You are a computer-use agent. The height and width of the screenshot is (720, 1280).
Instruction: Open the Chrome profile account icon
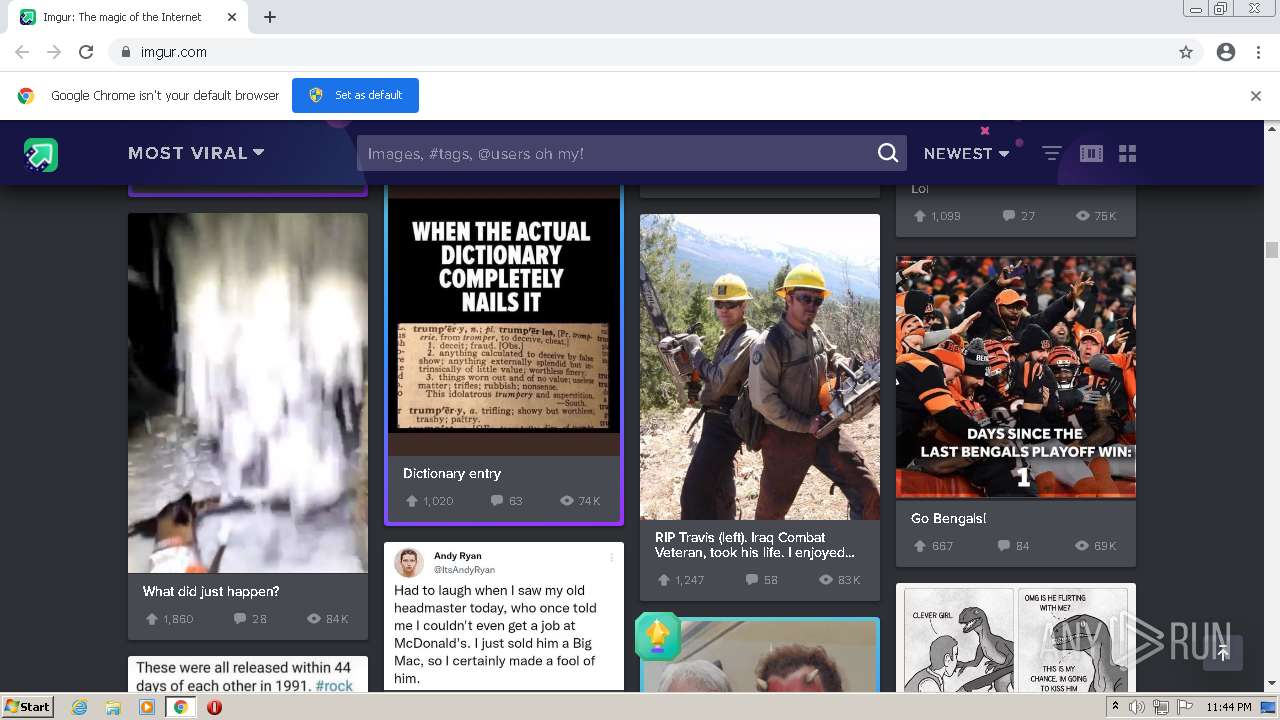point(1226,52)
